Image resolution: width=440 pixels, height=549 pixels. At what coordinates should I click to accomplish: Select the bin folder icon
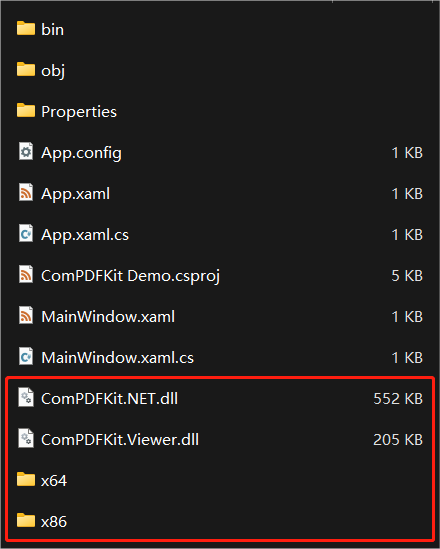[x=26, y=28]
